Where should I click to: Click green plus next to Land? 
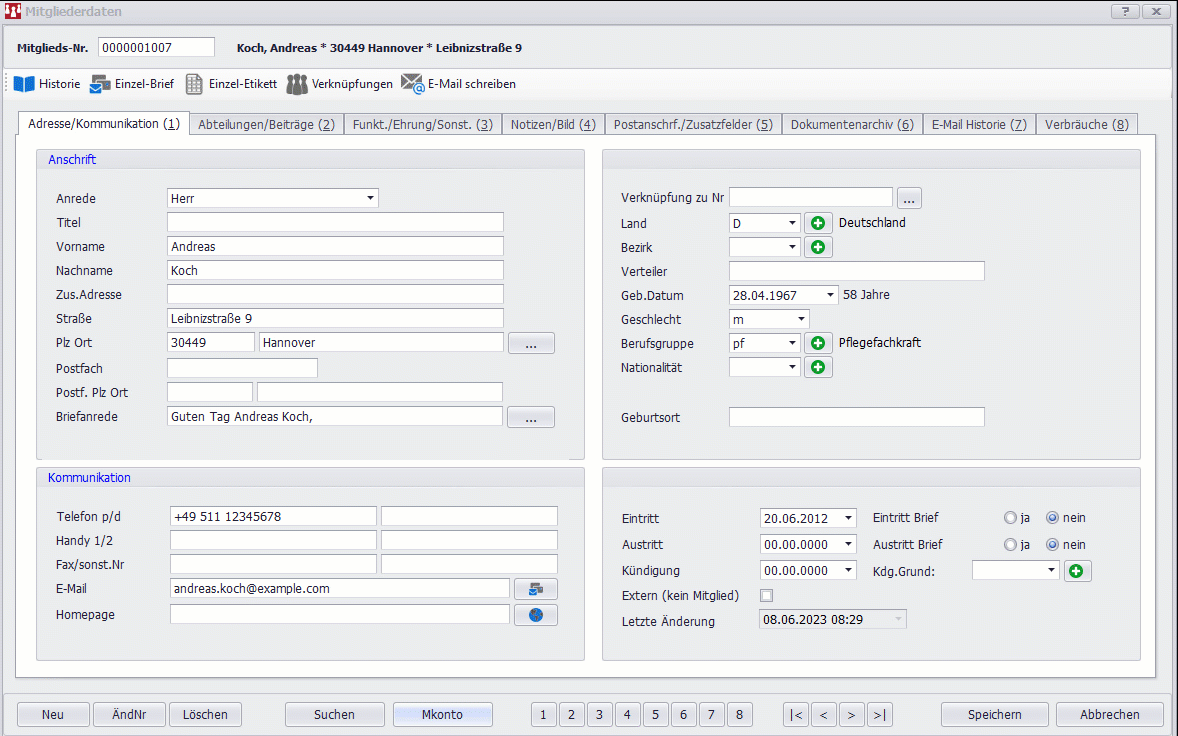click(x=818, y=223)
